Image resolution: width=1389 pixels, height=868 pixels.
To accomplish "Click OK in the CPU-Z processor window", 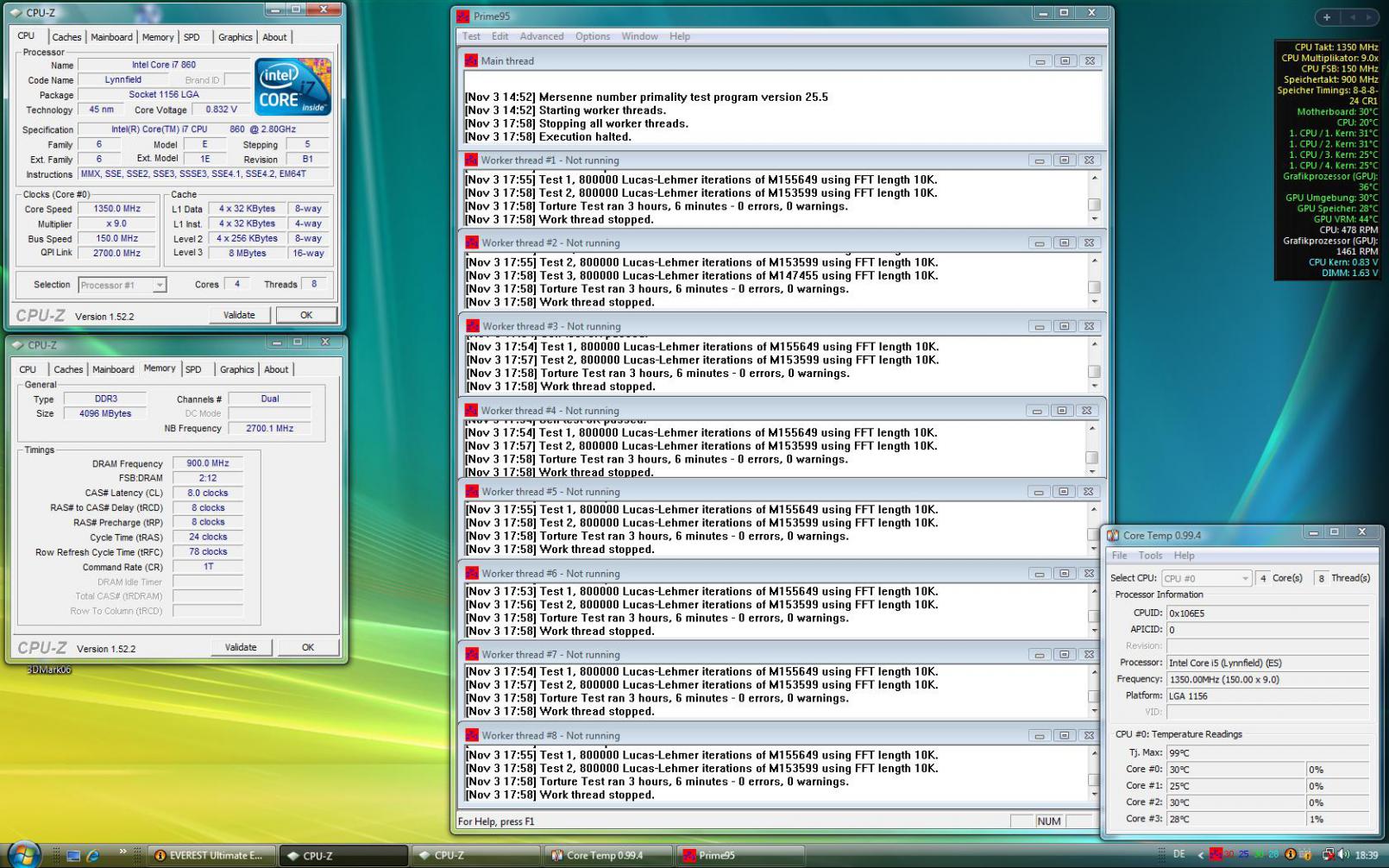I will point(306,315).
